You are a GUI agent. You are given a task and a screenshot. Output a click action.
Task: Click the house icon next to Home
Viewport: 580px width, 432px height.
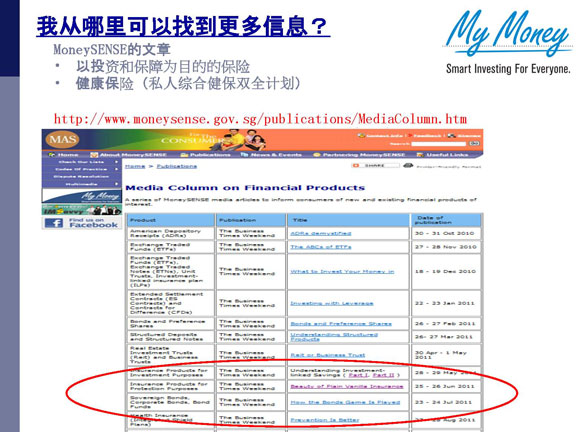coord(52,155)
